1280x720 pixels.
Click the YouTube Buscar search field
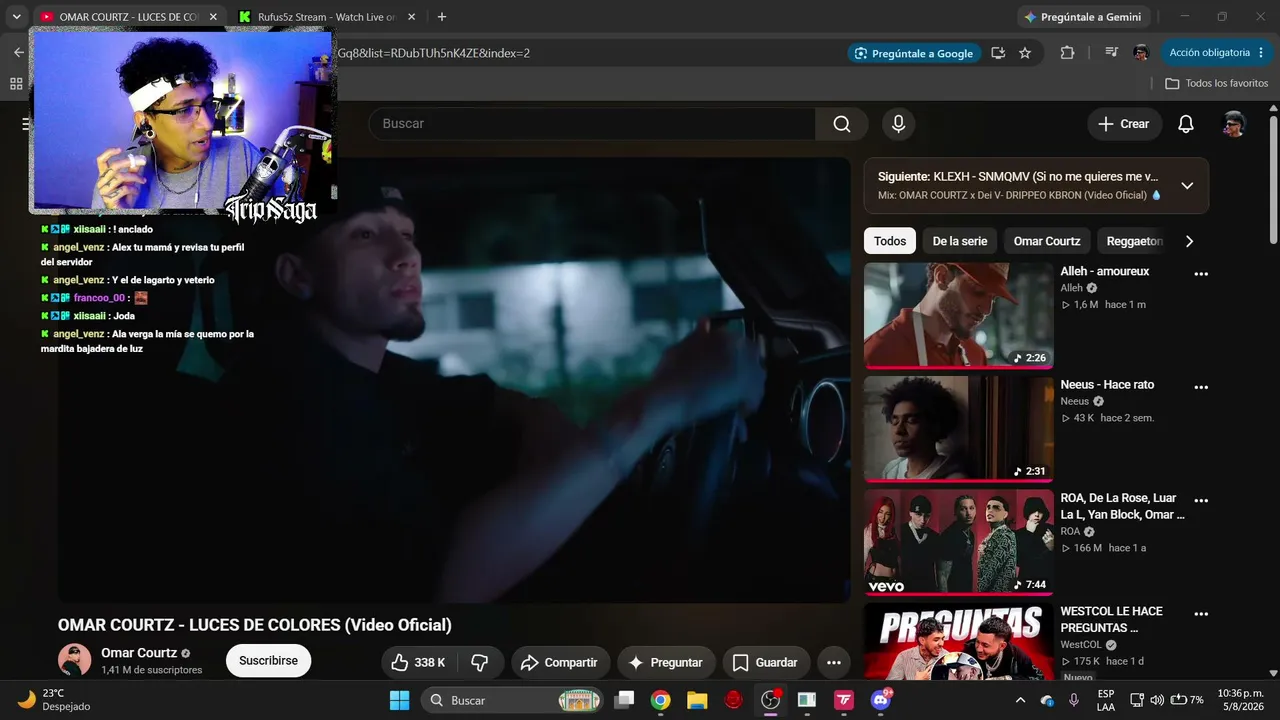point(592,124)
